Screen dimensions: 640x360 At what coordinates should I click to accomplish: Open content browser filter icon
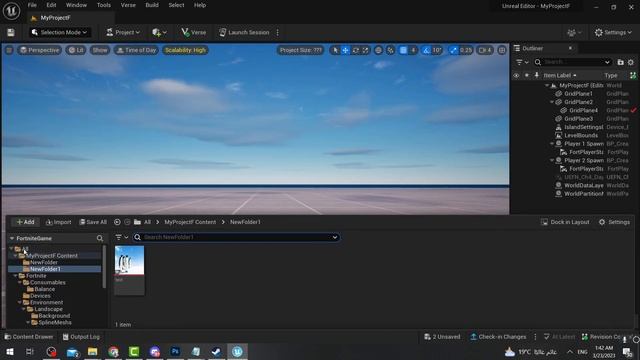point(121,237)
